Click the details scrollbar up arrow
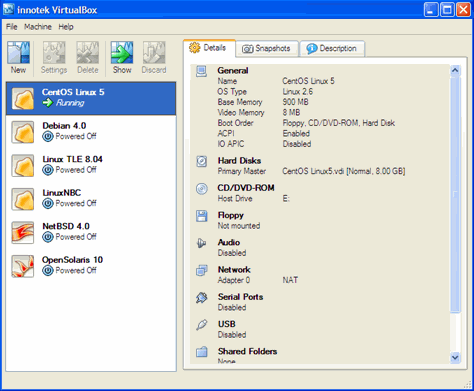Viewport: 474px width, 391px height. tap(455, 71)
